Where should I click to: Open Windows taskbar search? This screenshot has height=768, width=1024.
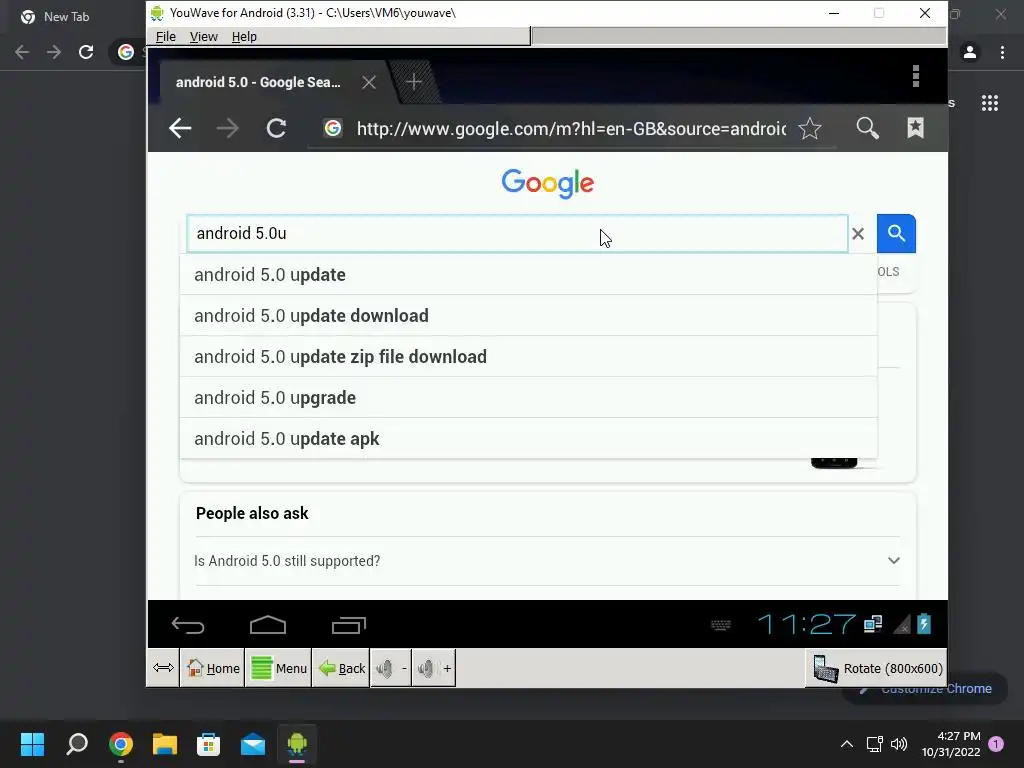77,744
